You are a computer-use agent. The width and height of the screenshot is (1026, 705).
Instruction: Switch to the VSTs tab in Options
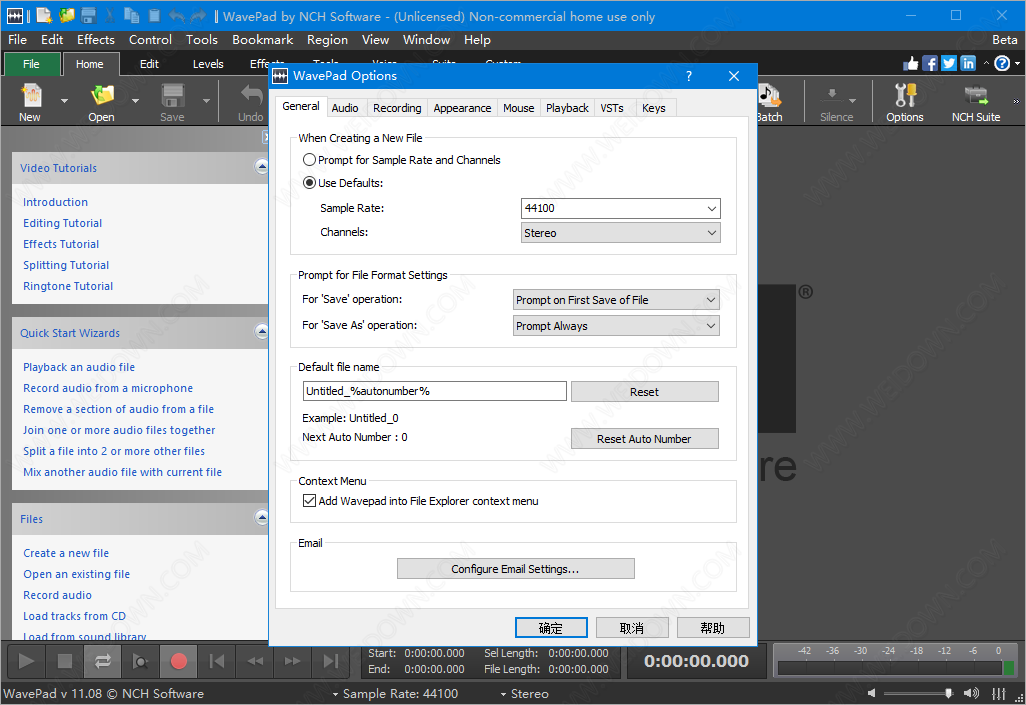pyautogui.click(x=612, y=108)
